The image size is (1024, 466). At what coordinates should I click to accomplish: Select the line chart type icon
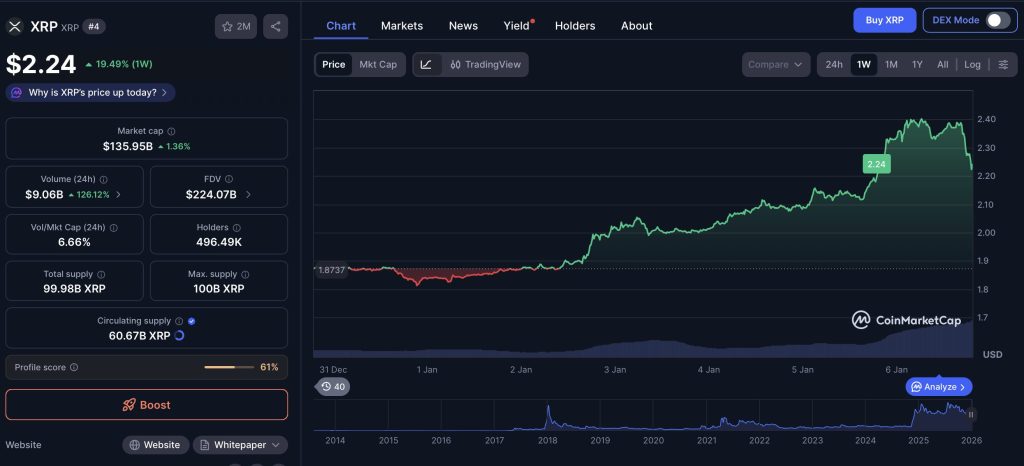click(x=426, y=65)
